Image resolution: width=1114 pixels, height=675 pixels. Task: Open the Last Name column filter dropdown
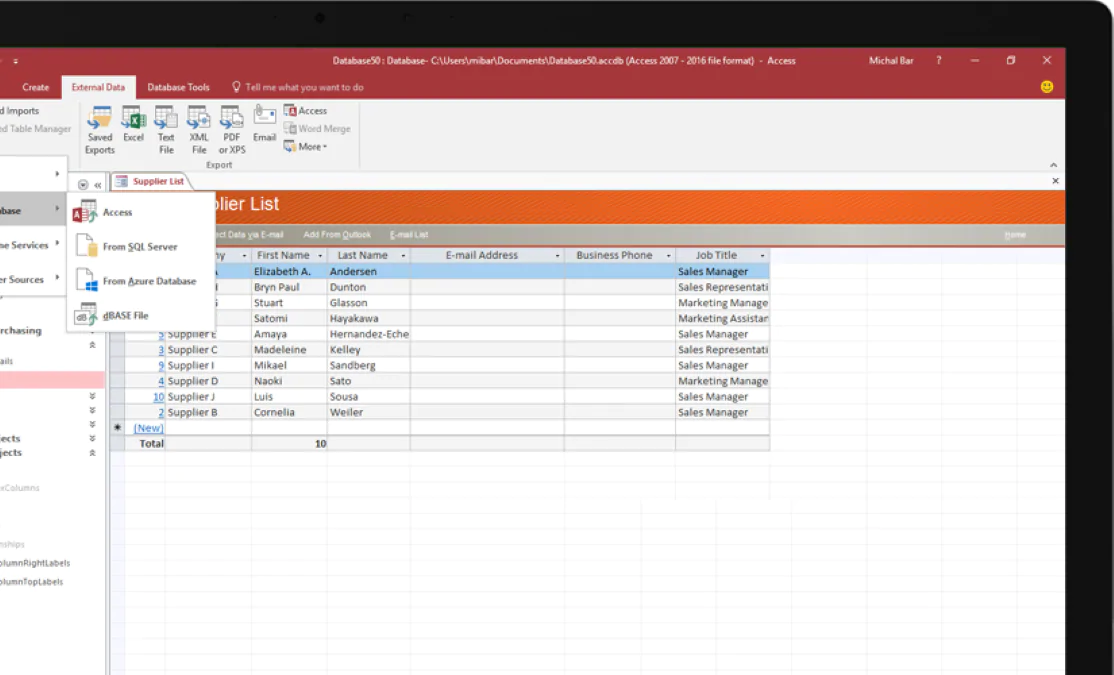(x=403, y=256)
